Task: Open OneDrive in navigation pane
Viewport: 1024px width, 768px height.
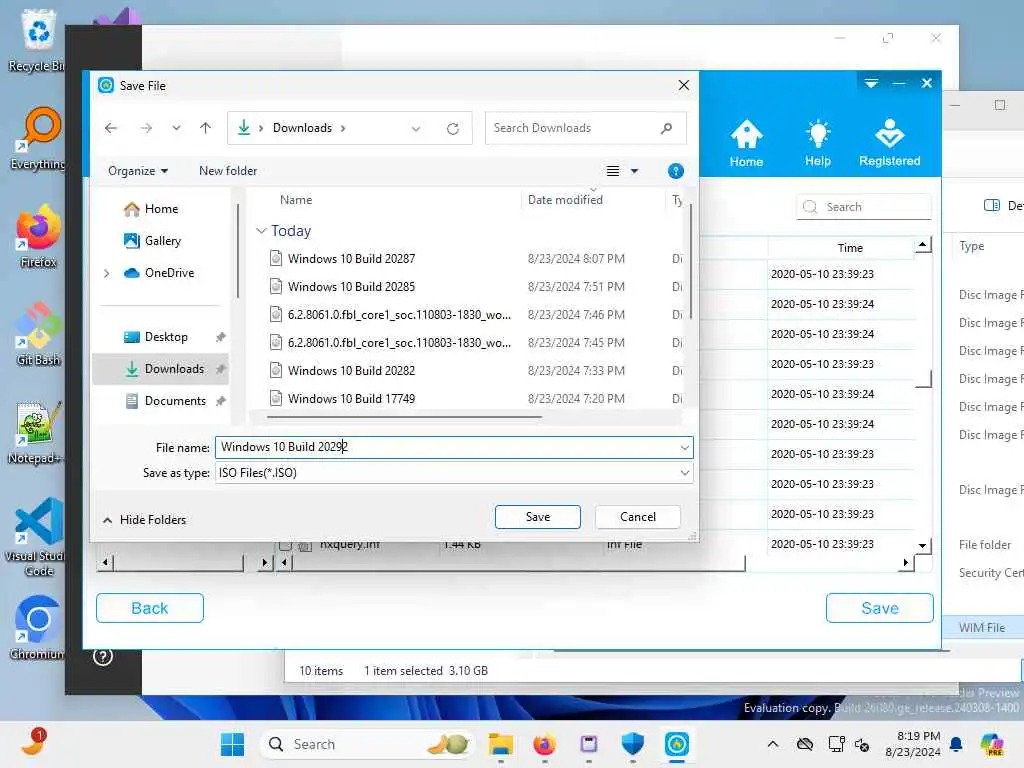Action: 159,273
